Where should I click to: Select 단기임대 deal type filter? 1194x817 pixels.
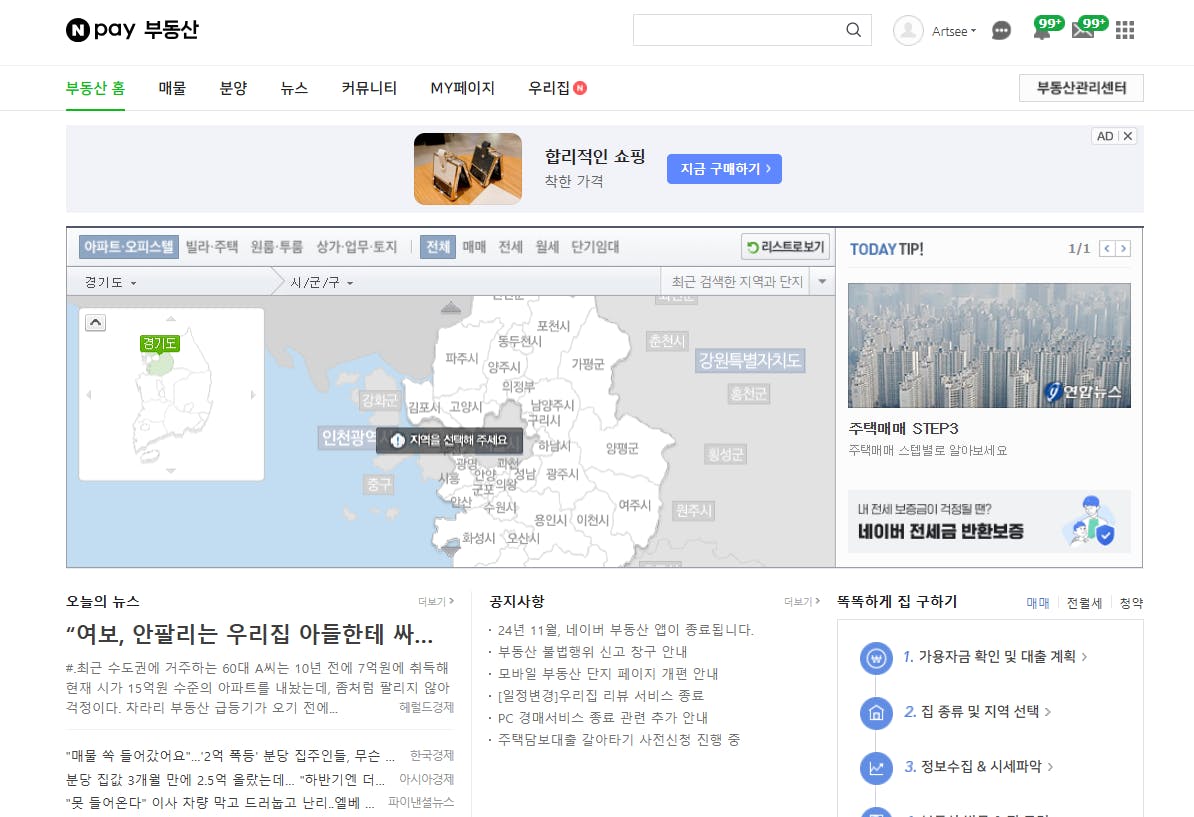tap(595, 247)
